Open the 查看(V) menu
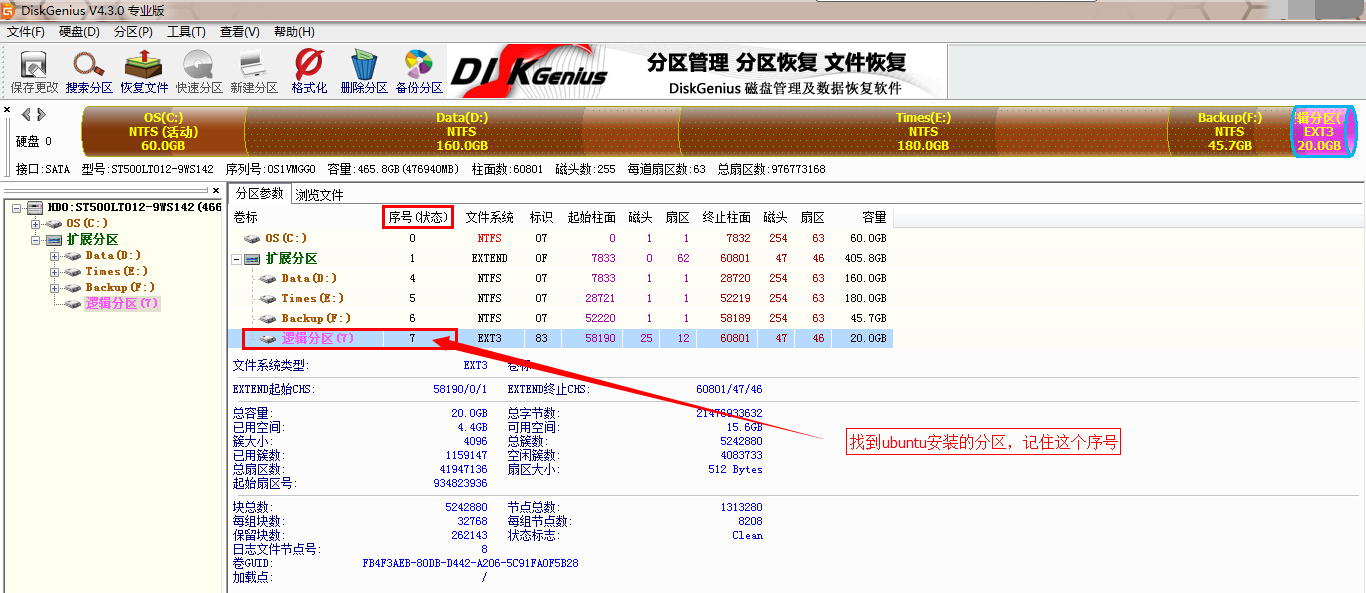The height and width of the screenshot is (593, 1366). [x=240, y=32]
